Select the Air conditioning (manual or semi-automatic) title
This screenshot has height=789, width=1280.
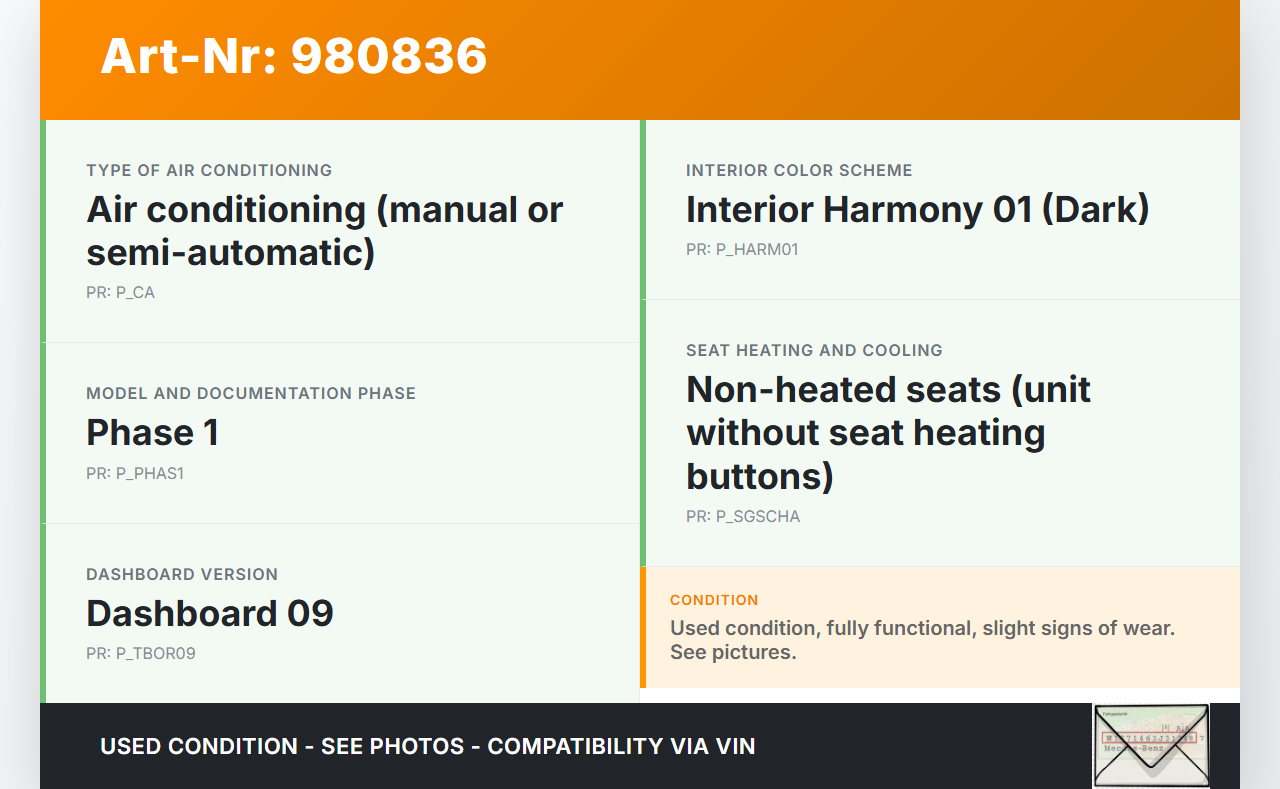pos(325,230)
